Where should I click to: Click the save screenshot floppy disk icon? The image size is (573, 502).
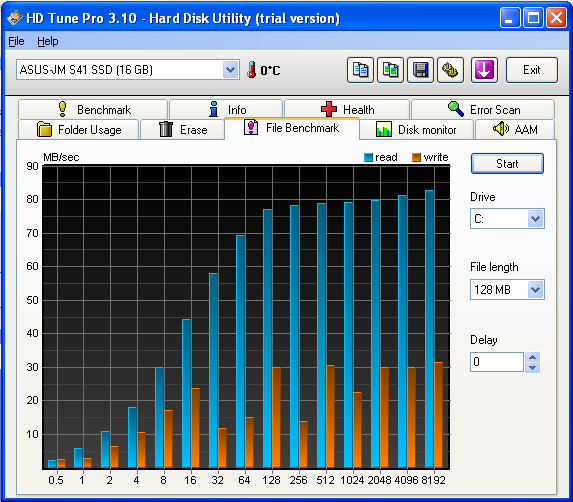420,70
